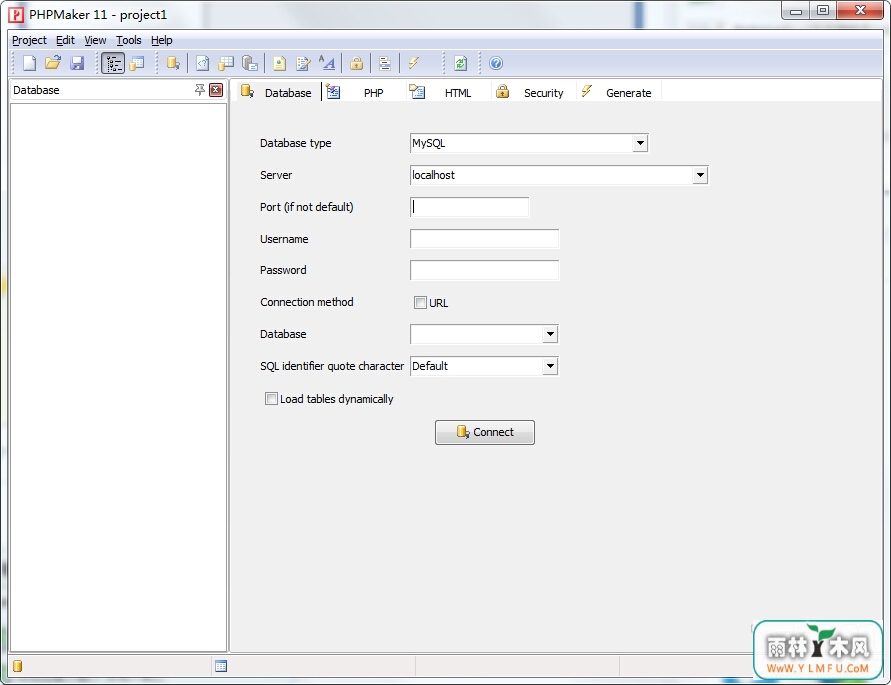Click the table grid with cylinder icon
This screenshot has width=891, height=685.
226,63
